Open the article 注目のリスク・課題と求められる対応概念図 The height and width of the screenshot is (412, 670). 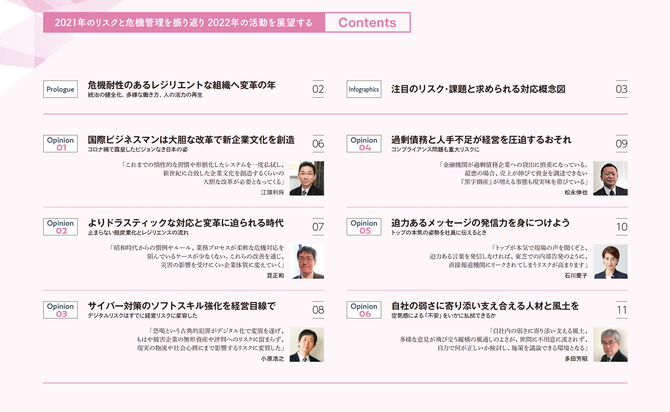pyautogui.click(x=478, y=89)
